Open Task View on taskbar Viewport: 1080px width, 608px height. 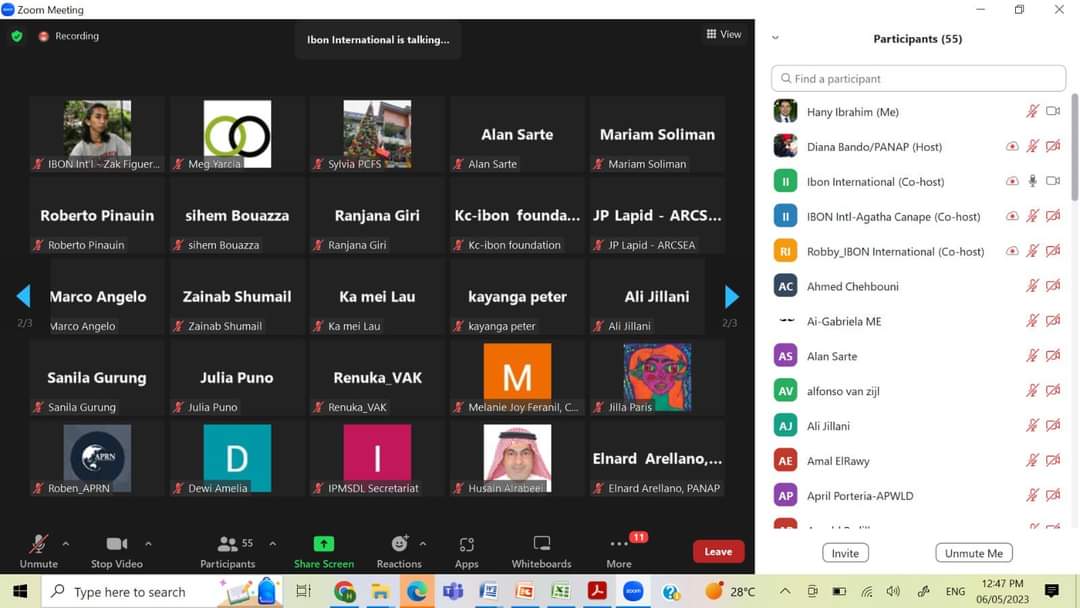click(x=303, y=591)
